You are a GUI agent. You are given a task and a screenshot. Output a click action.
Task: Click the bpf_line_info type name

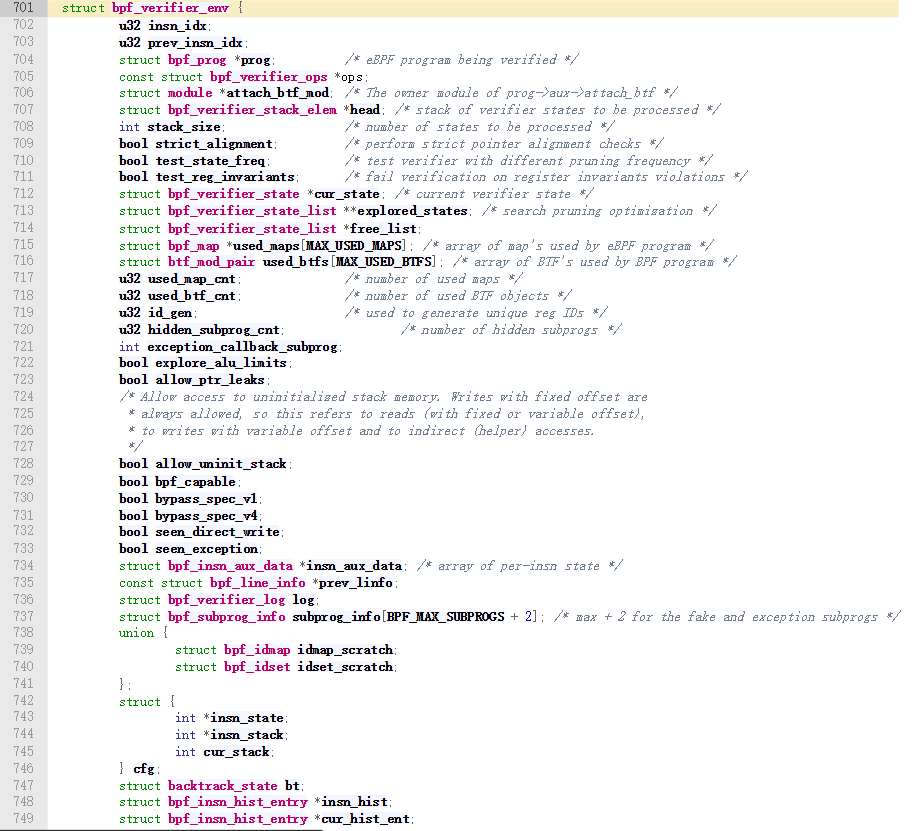258,583
